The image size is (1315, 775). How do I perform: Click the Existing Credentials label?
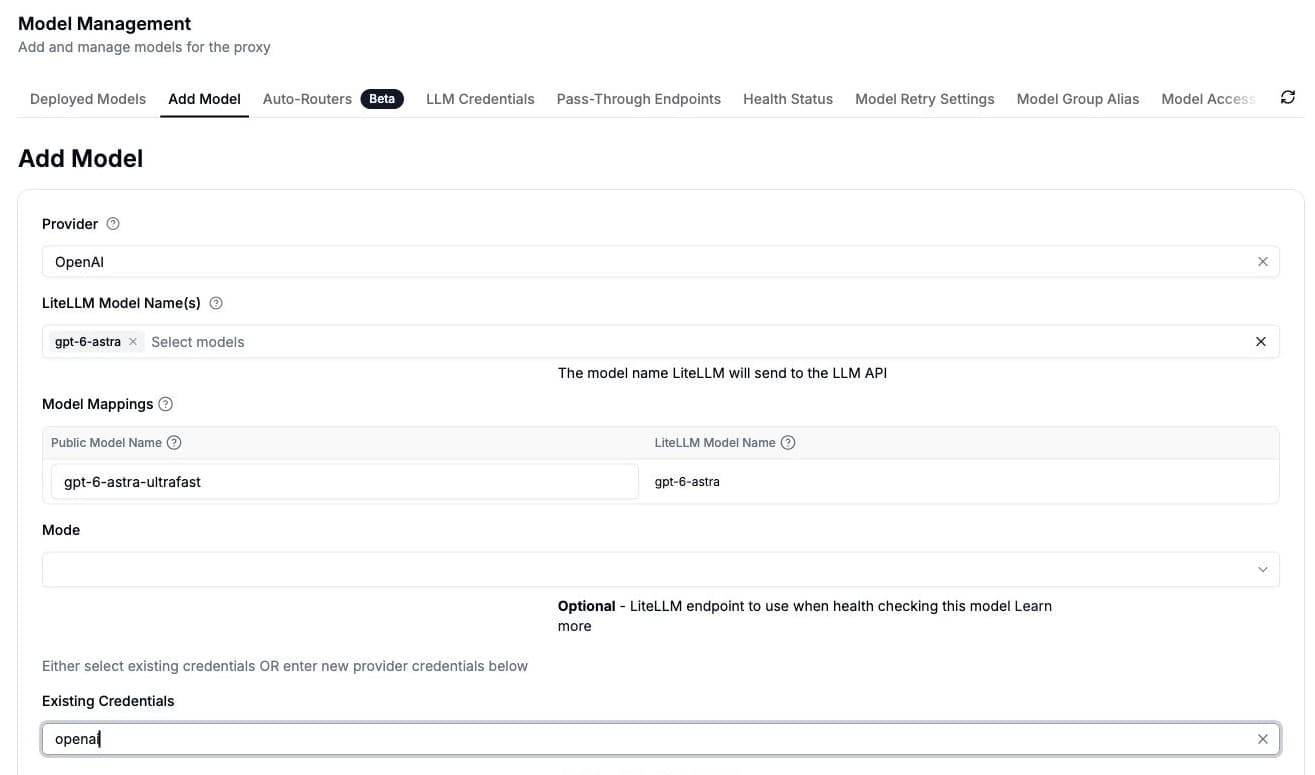click(108, 701)
